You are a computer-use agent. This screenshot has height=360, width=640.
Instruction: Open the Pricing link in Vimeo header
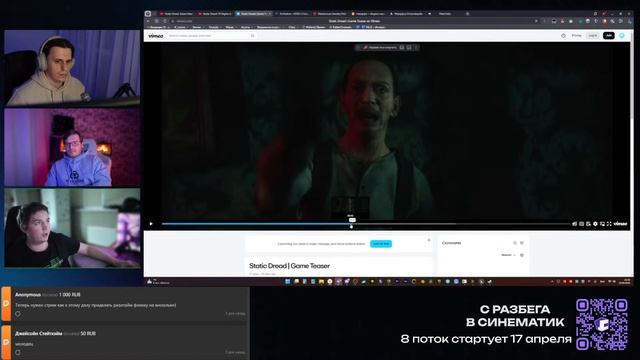(x=576, y=36)
